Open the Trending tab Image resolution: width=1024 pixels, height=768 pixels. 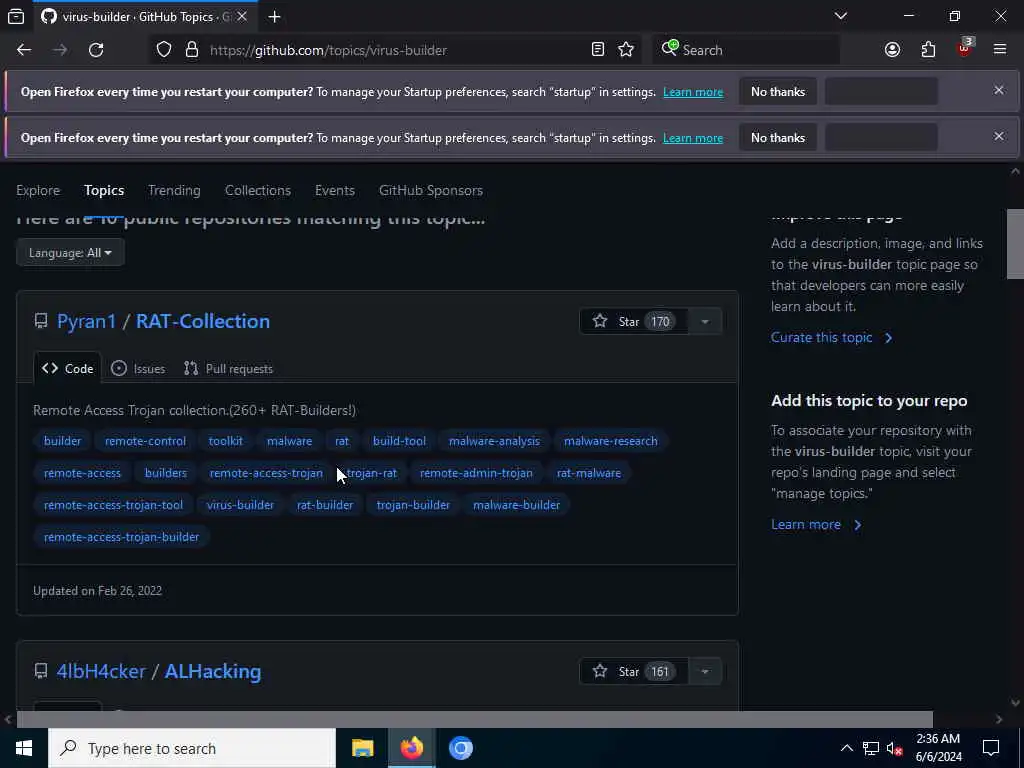pos(174,191)
